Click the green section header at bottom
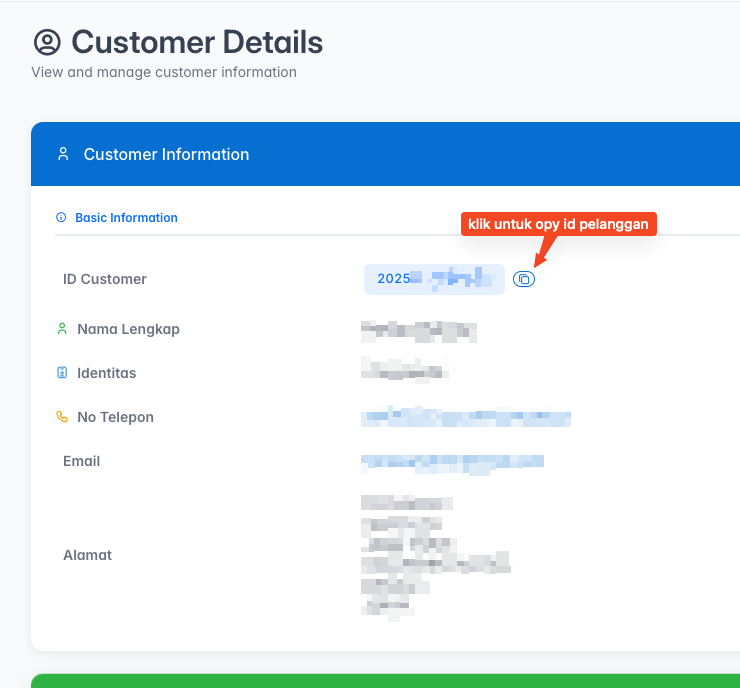 pos(385,681)
